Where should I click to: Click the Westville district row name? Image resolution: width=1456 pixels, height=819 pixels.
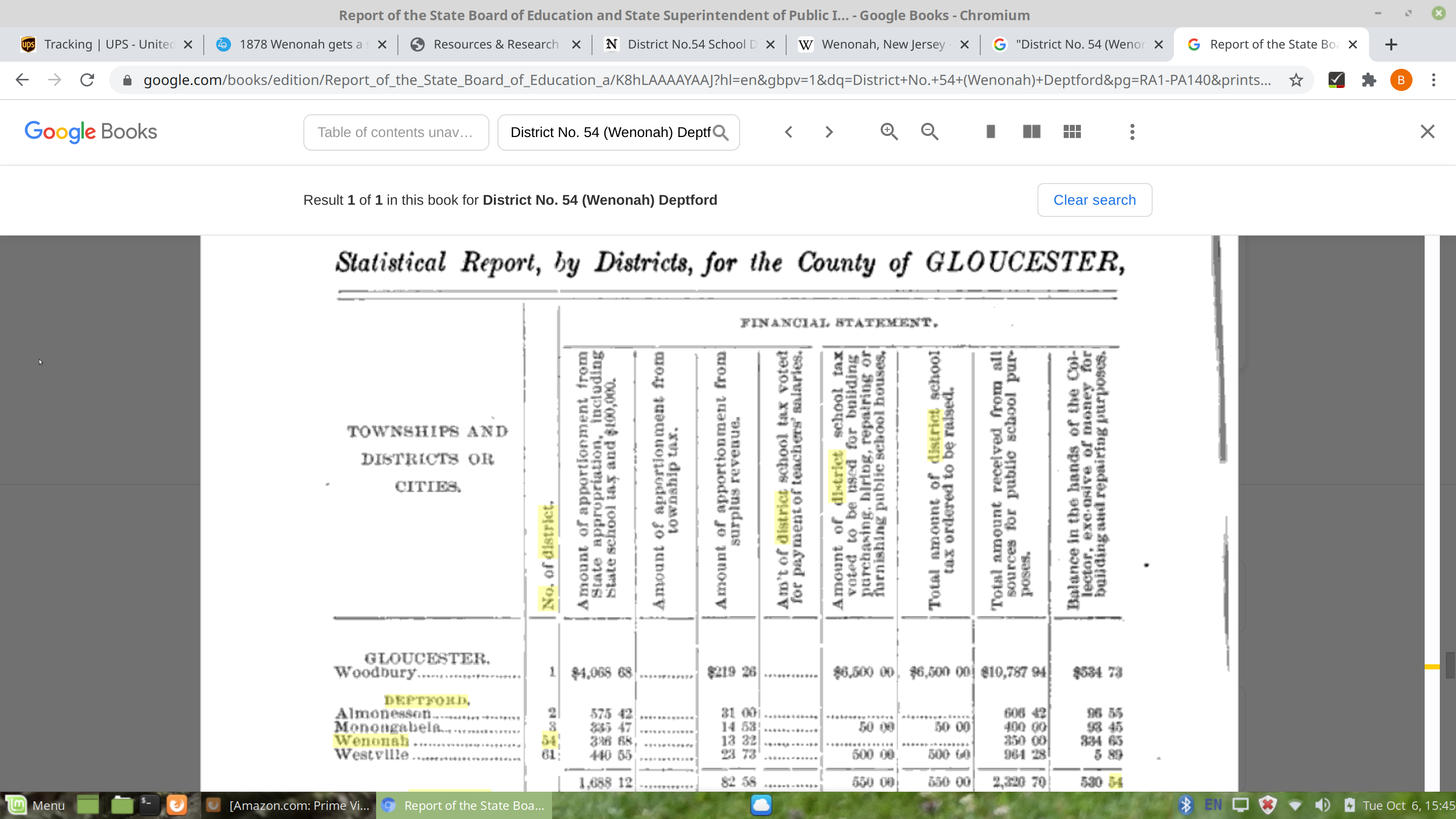[x=372, y=755]
